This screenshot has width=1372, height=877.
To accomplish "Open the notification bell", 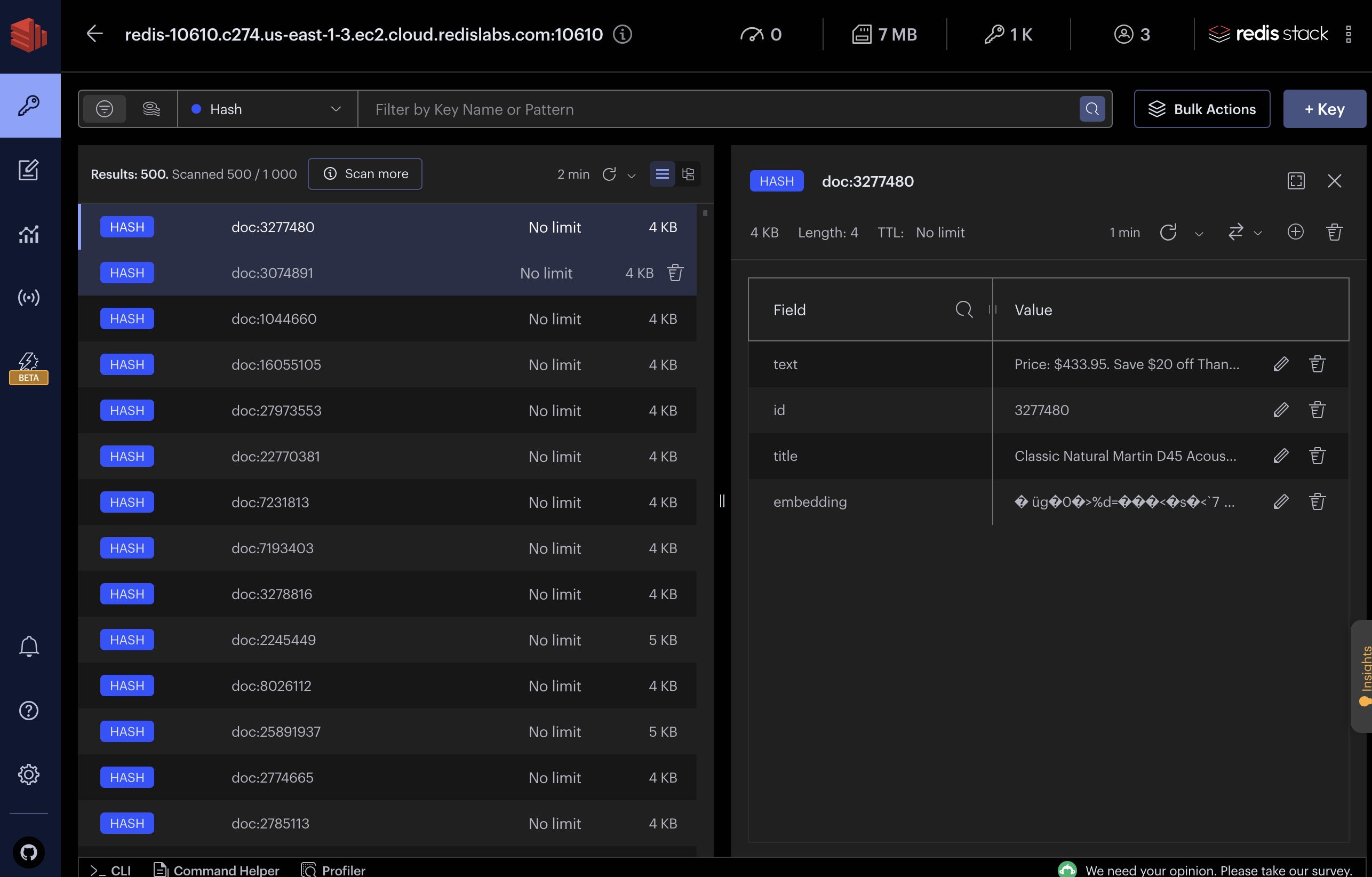I will coord(28,647).
